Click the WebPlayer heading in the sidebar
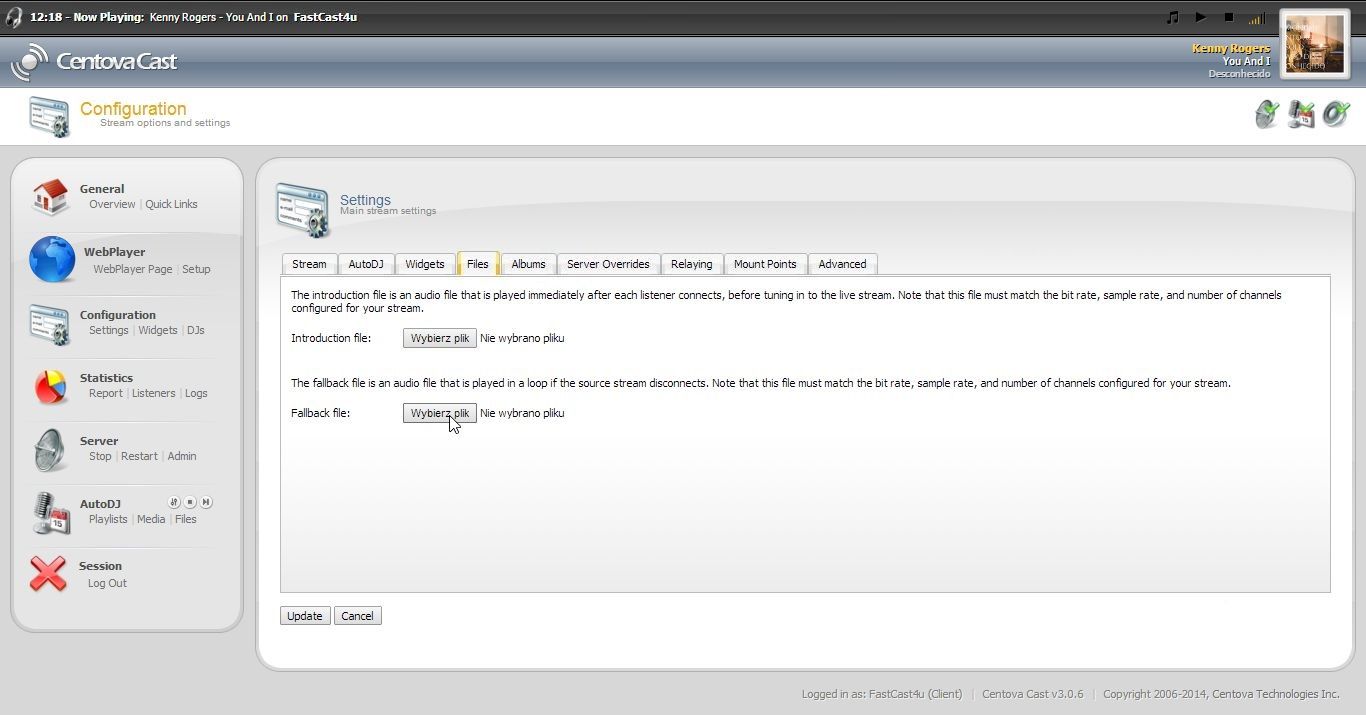The image size is (1366, 715). point(114,252)
